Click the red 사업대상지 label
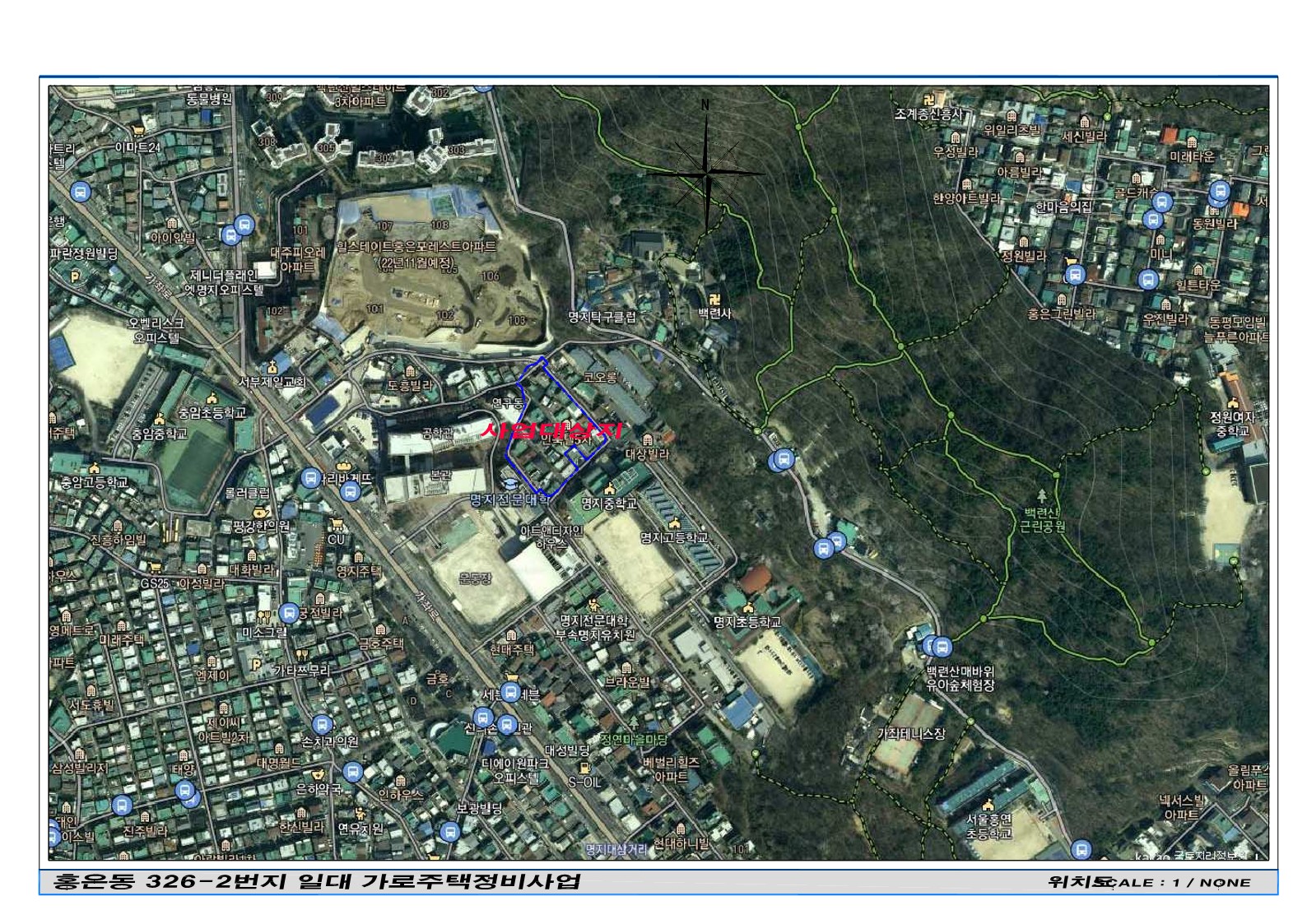Image resolution: width=1307 pixels, height=924 pixels. pos(552,430)
